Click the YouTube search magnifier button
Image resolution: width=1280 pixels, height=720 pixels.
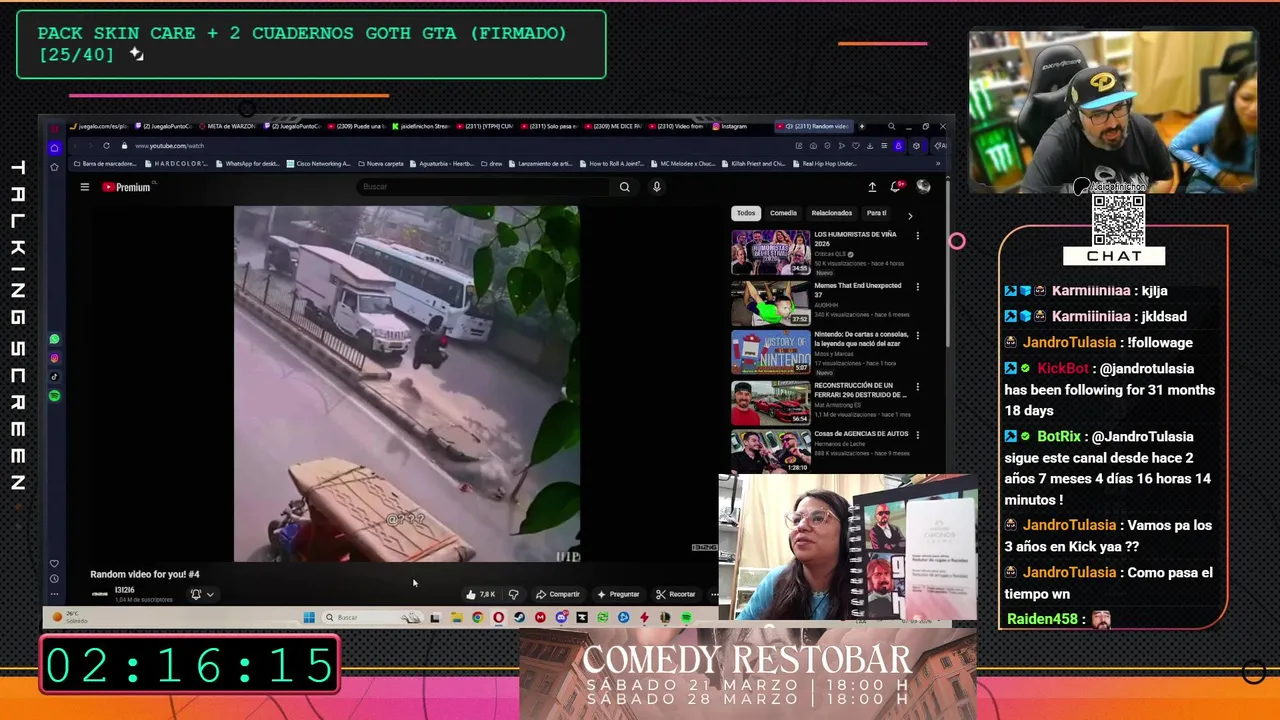point(625,187)
